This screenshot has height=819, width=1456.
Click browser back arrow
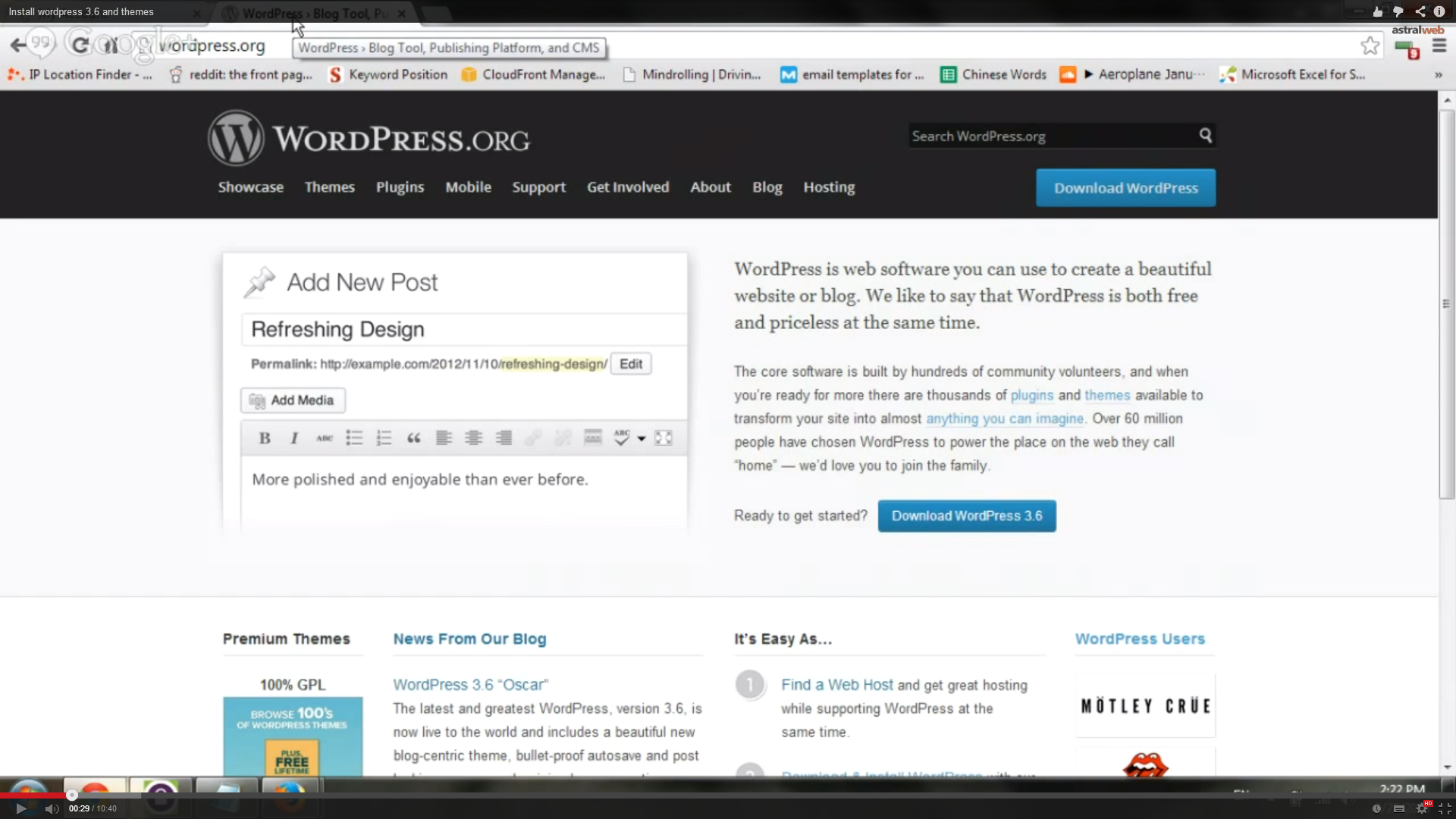[18, 45]
